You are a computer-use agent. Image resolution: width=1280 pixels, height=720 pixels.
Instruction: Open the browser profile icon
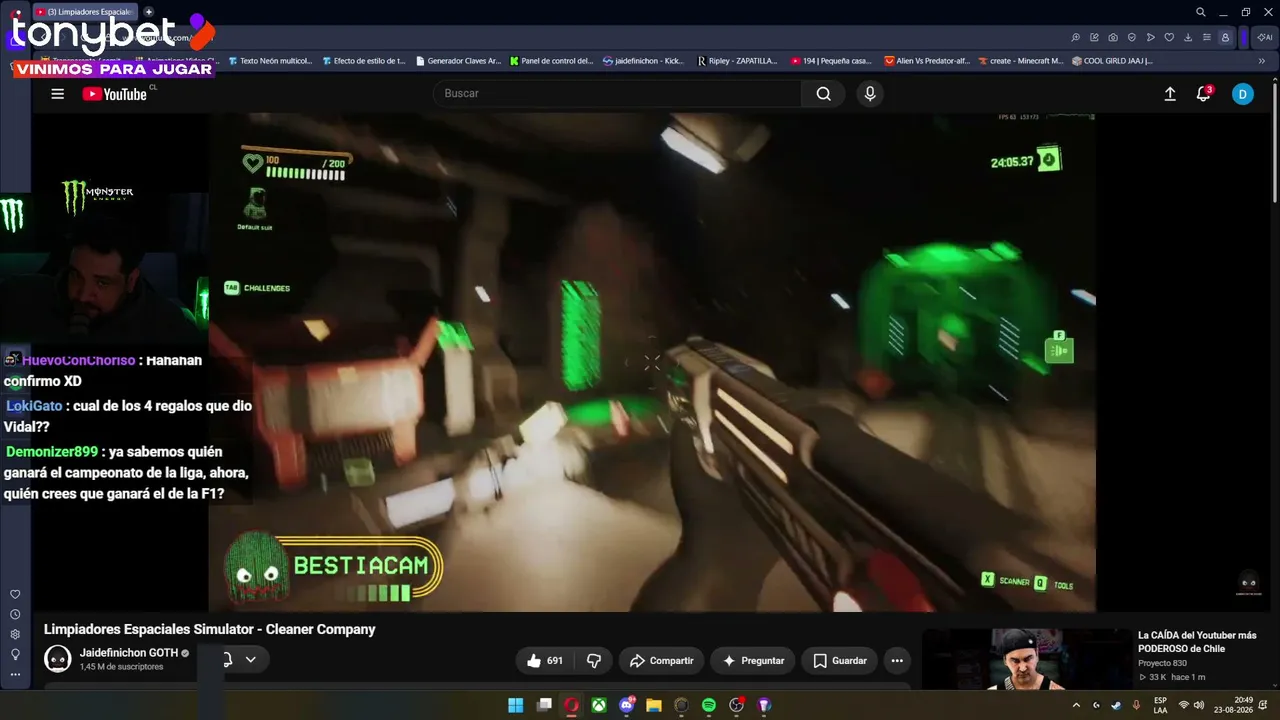click(1225, 38)
